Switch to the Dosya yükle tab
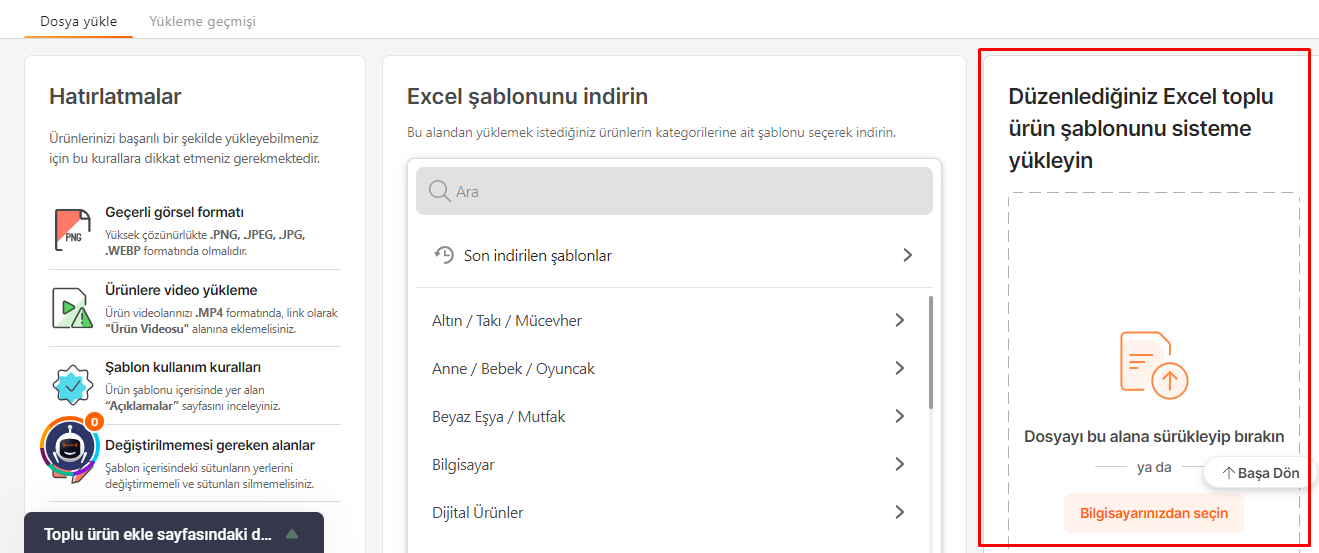 coord(78,21)
